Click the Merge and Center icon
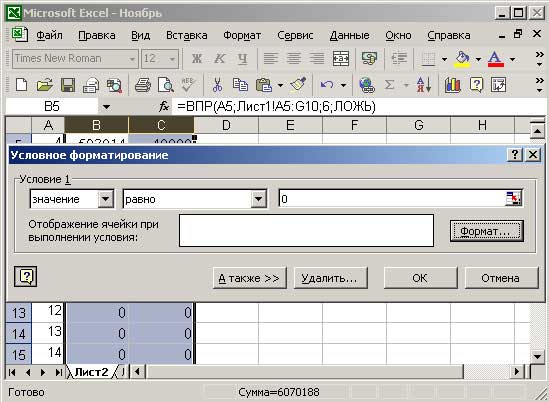 [x=341, y=58]
